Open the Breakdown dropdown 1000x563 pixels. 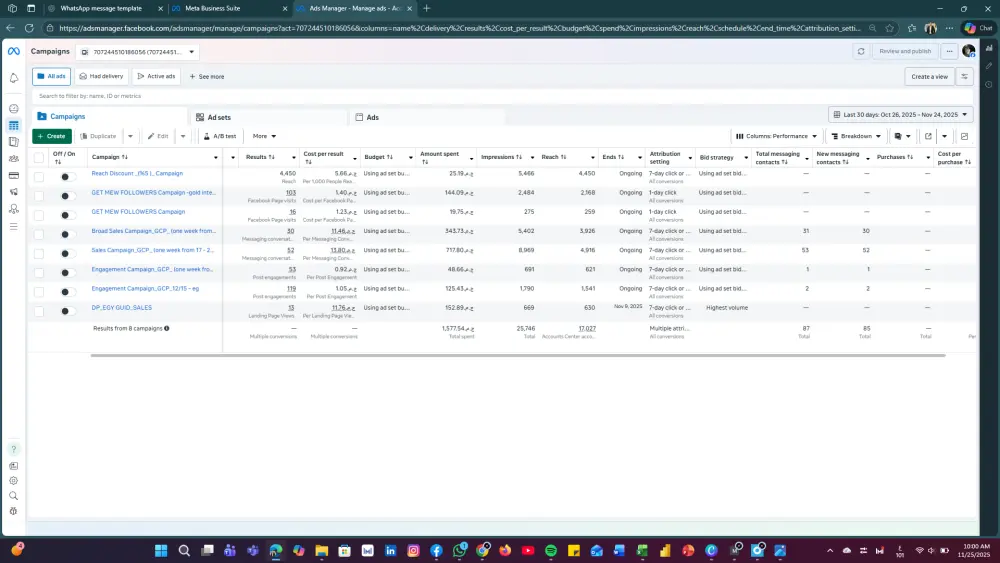tap(856, 136)
